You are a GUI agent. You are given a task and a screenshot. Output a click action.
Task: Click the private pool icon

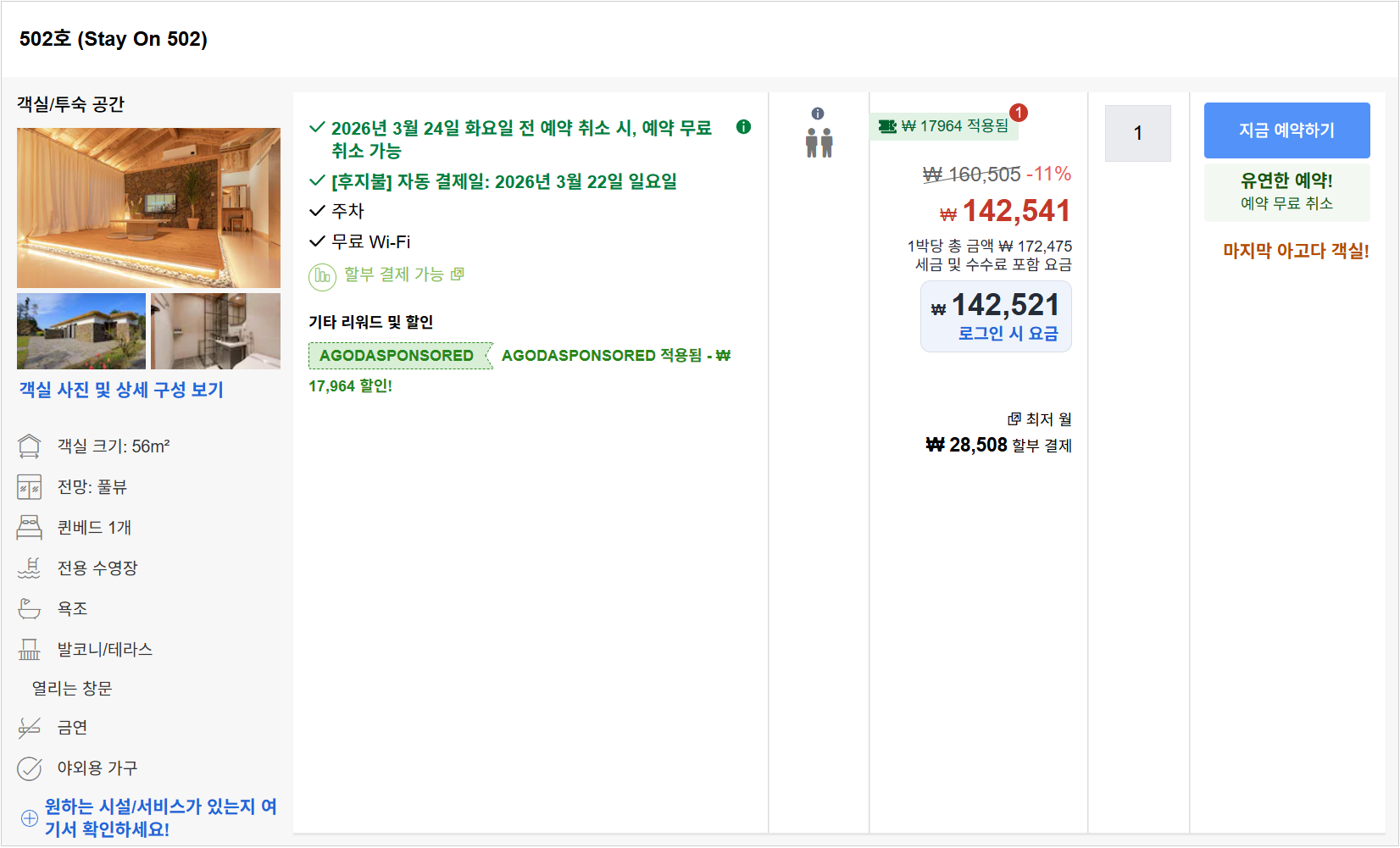click(x=30, y=568)
